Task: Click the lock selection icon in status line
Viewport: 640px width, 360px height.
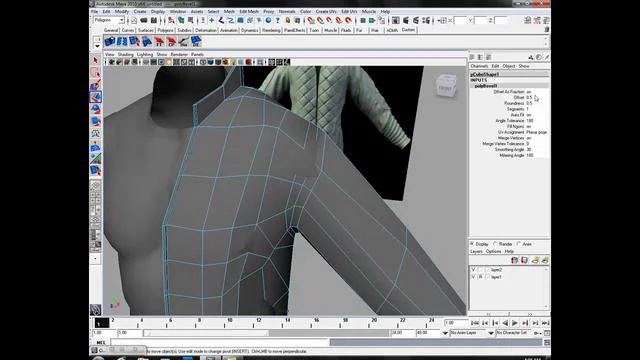Action: pyautogui.click(x=288, y=20)
